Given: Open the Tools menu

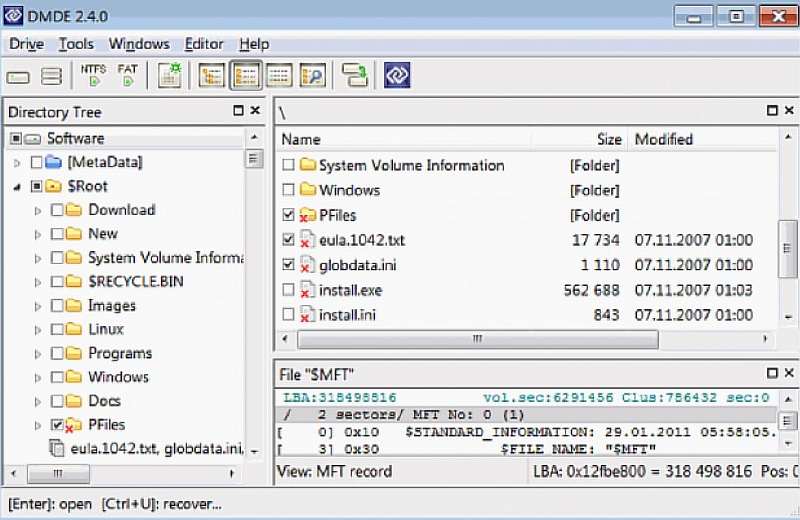Looking at the screenshot, I should point(76,44).
